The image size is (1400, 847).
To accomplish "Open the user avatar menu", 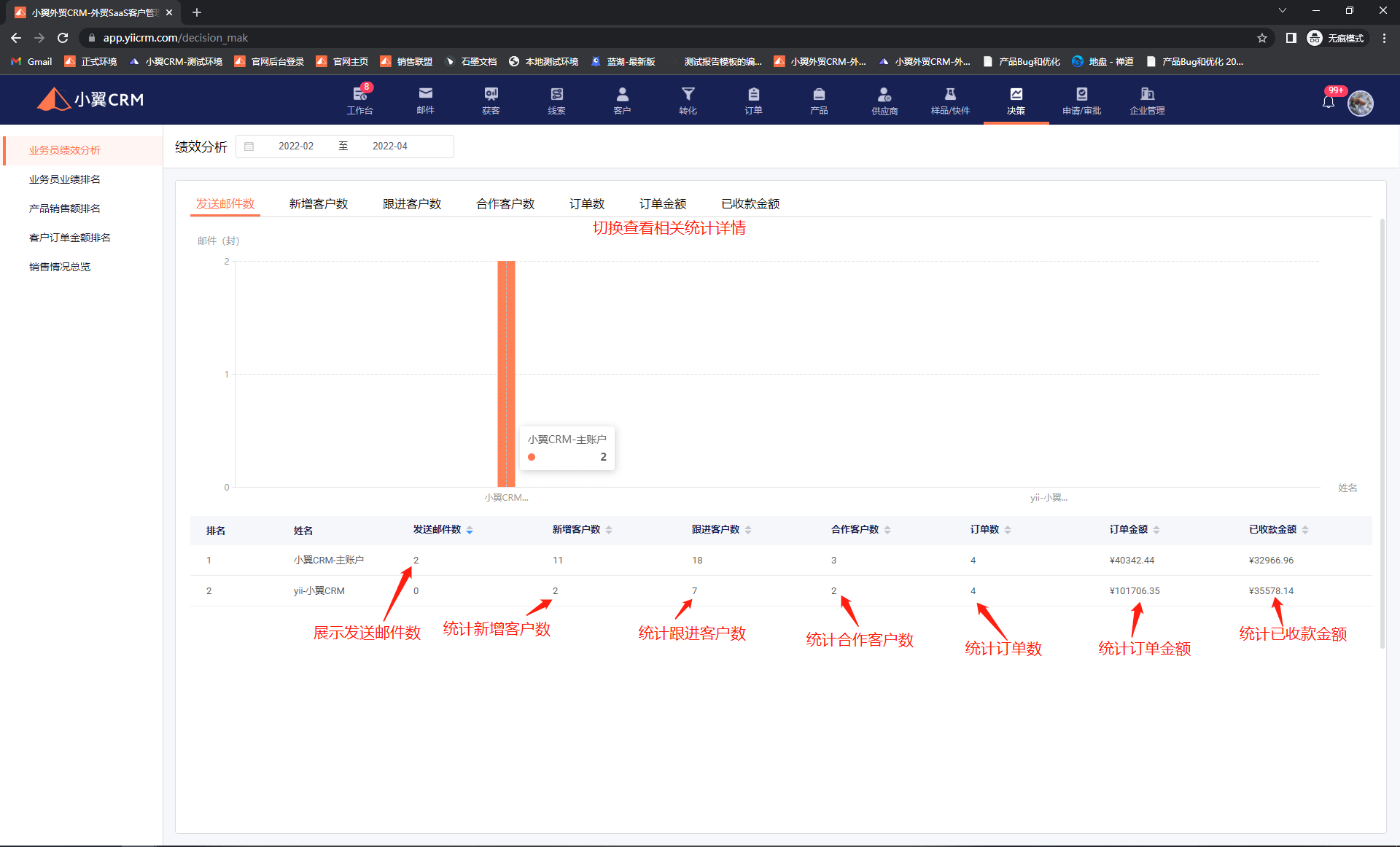I will [1361, 103].
